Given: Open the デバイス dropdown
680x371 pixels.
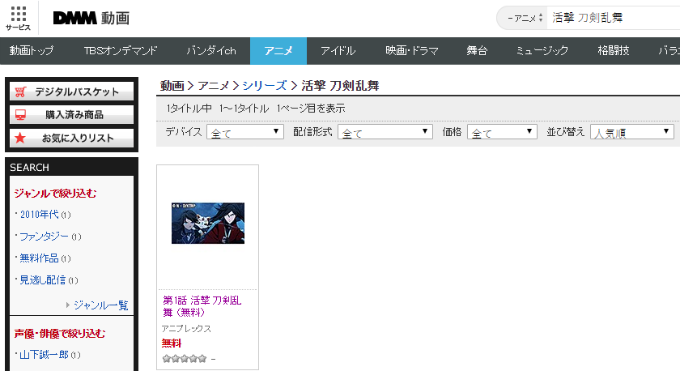Looking at the screenshot, I should tap(245, 132).
